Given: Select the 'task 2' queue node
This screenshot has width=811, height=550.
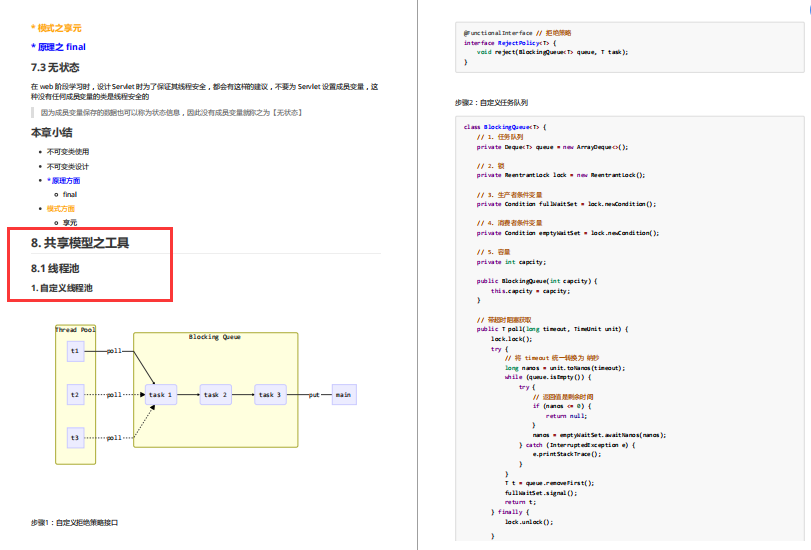Looking at the screenshot, I should coord(215,395).
